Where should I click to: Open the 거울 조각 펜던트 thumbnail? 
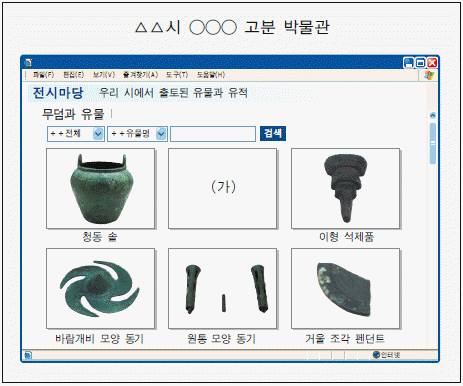point(346,288)
